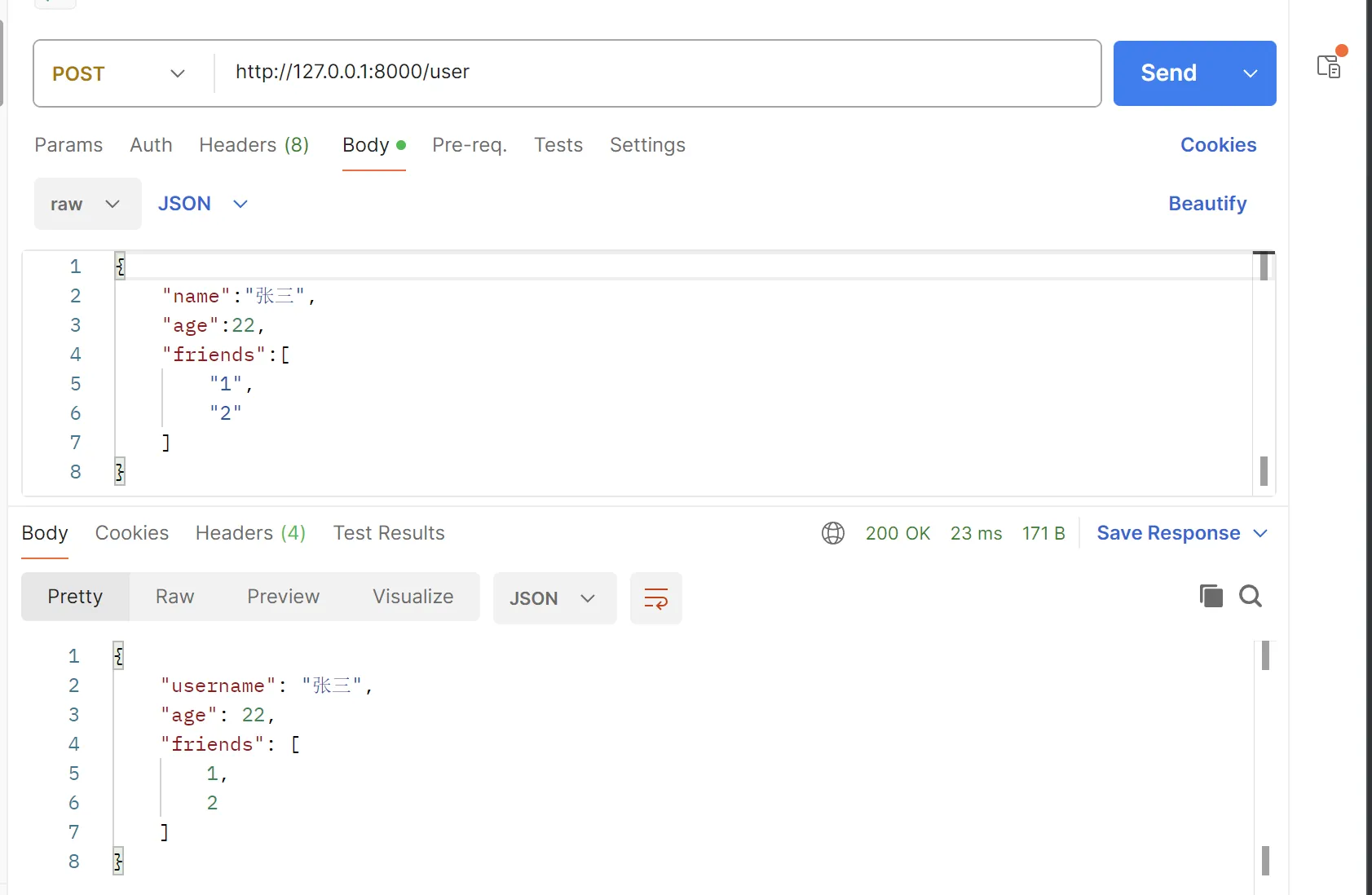Open the Pre-req. tab

pyautogui.click(x=470, y=145)
